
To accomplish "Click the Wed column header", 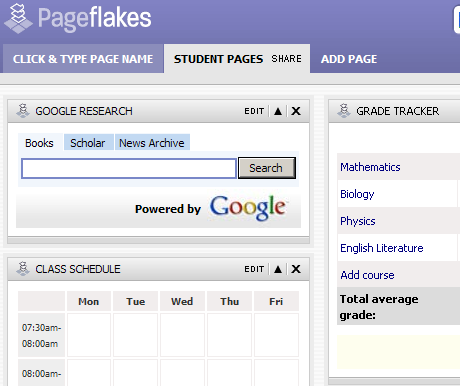I will pyautogui.click(x=182, y=301).
